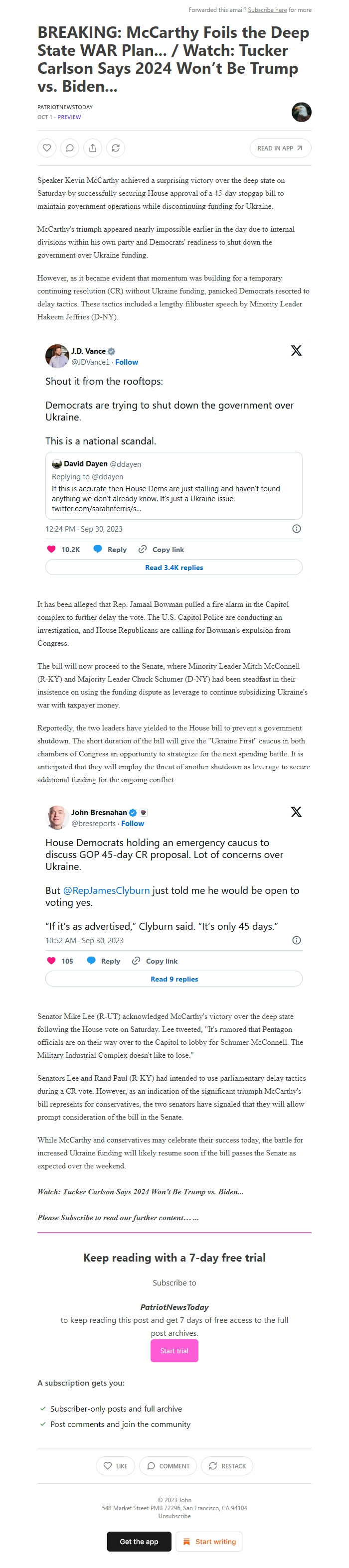The width and height of the screenshot is (349, 1568).
Task: Click the X logo on J.D. Vance tweet
Action: pyautogui.click(x=296, y=351)
